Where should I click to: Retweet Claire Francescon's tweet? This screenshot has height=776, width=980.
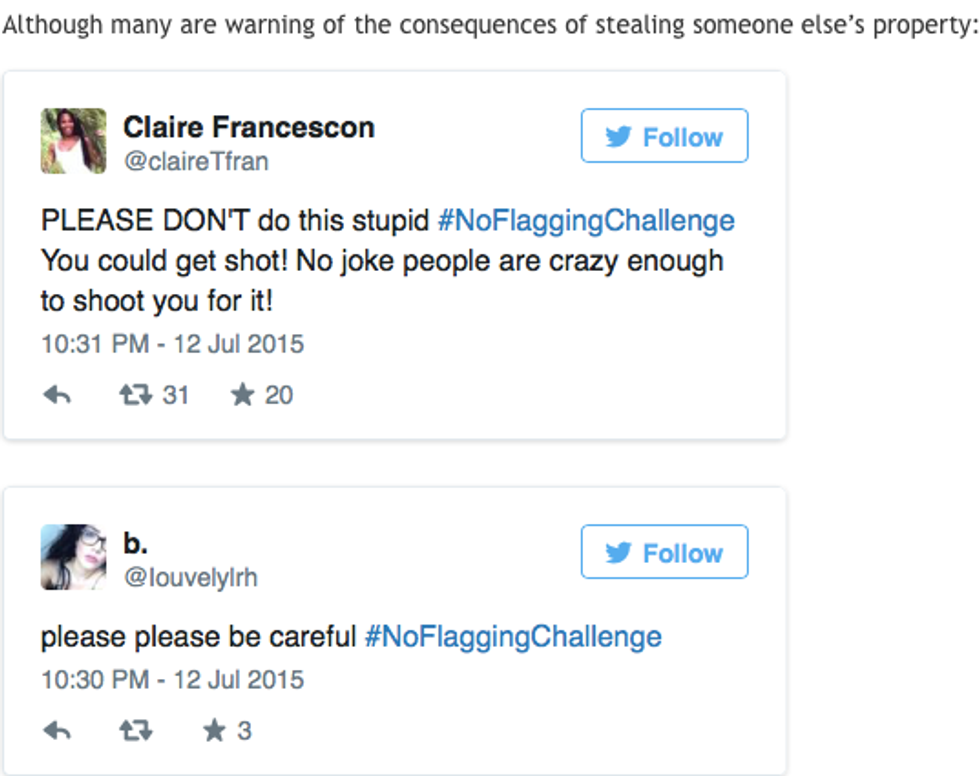[134, 396]
